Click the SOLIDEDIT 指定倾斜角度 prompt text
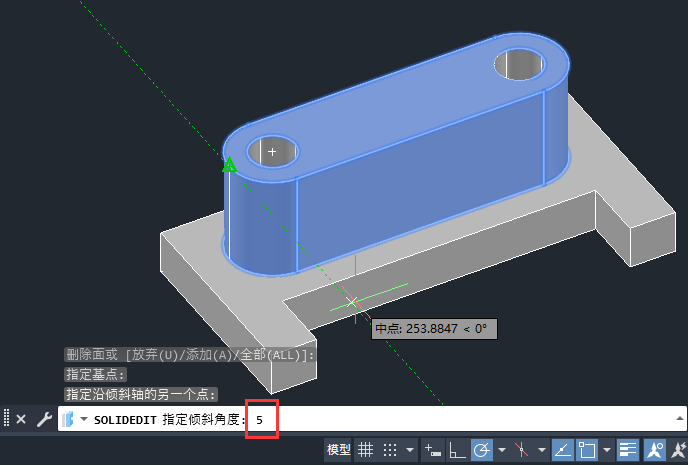This screenshot has height=465, width=688. [170, 420]
